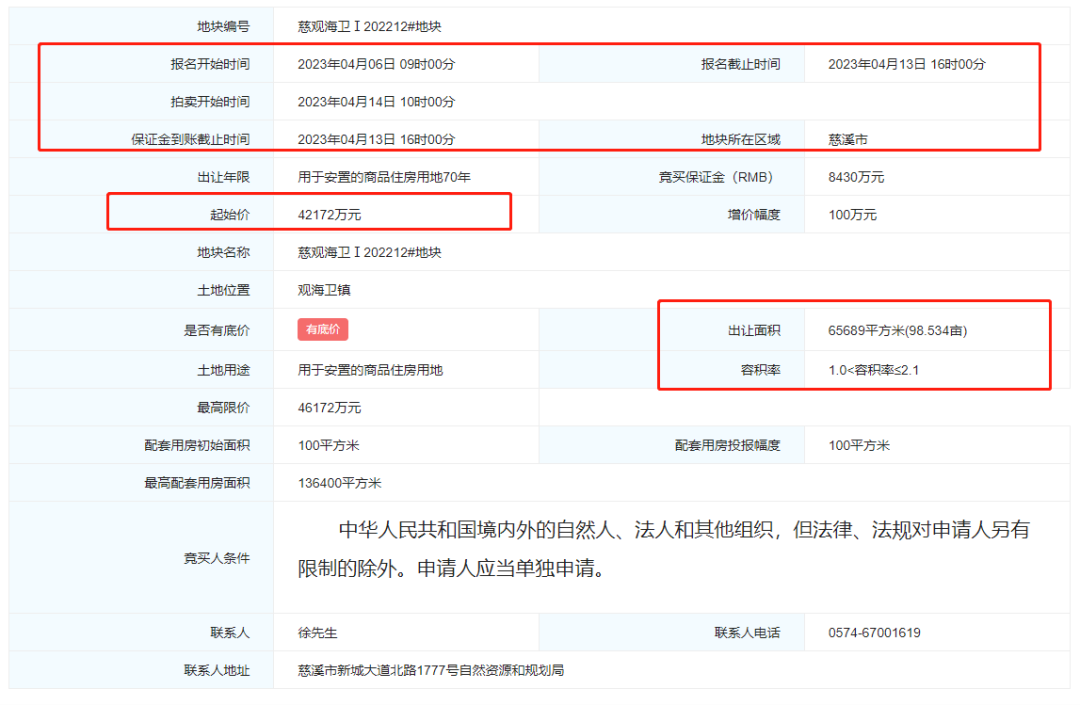Click the 联系人地址 address text
1080x705 pixels.
(430, 670)
